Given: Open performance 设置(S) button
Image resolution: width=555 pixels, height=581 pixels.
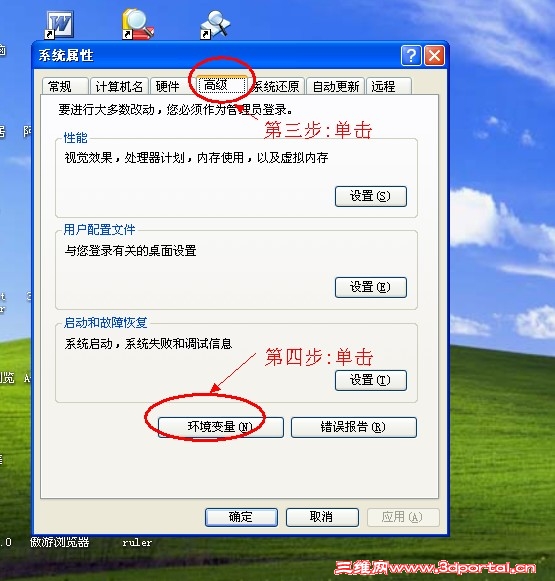Looking at the screenshot, I should 371,196.
